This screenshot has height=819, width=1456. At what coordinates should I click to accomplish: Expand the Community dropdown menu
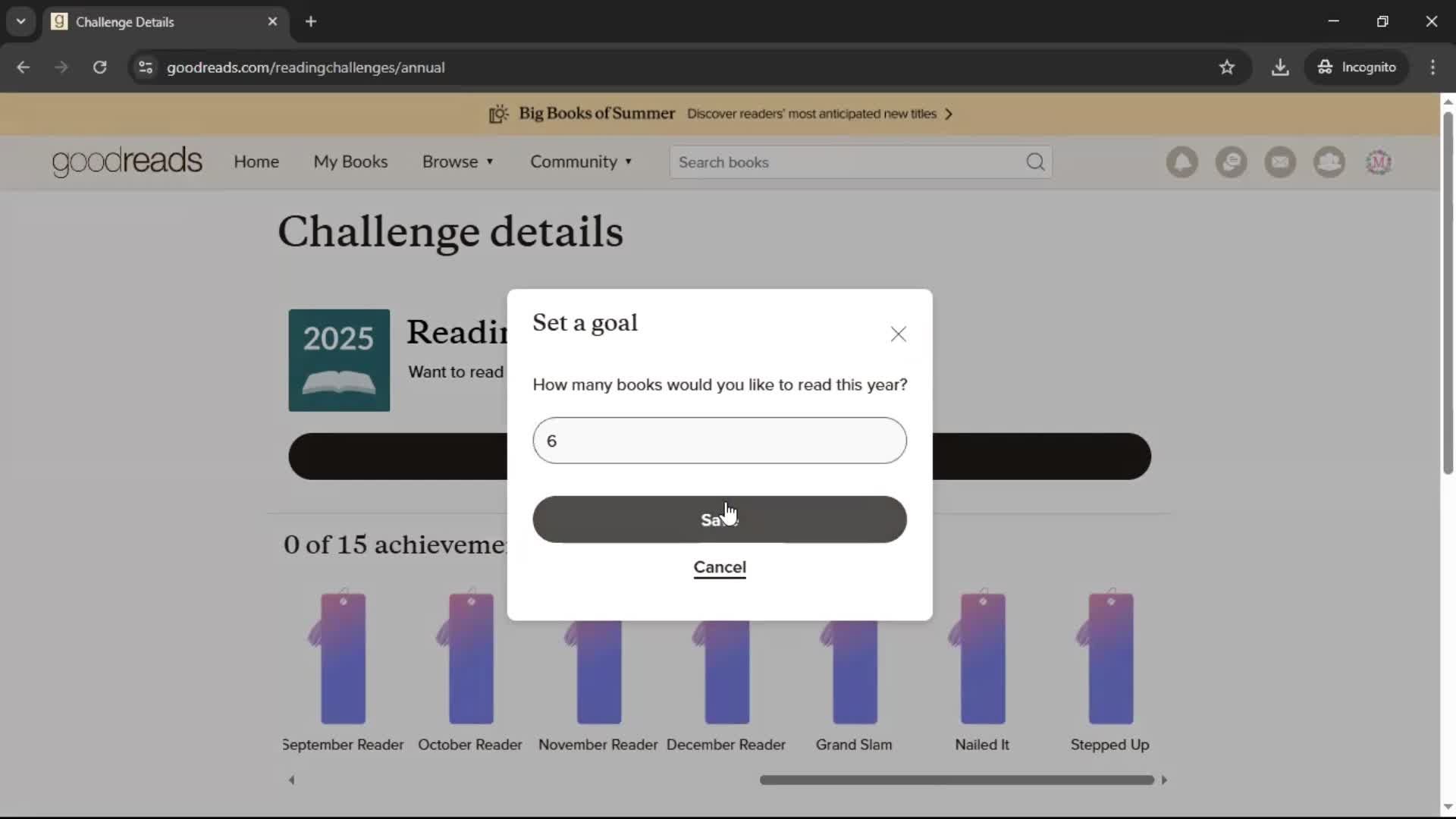581,162
